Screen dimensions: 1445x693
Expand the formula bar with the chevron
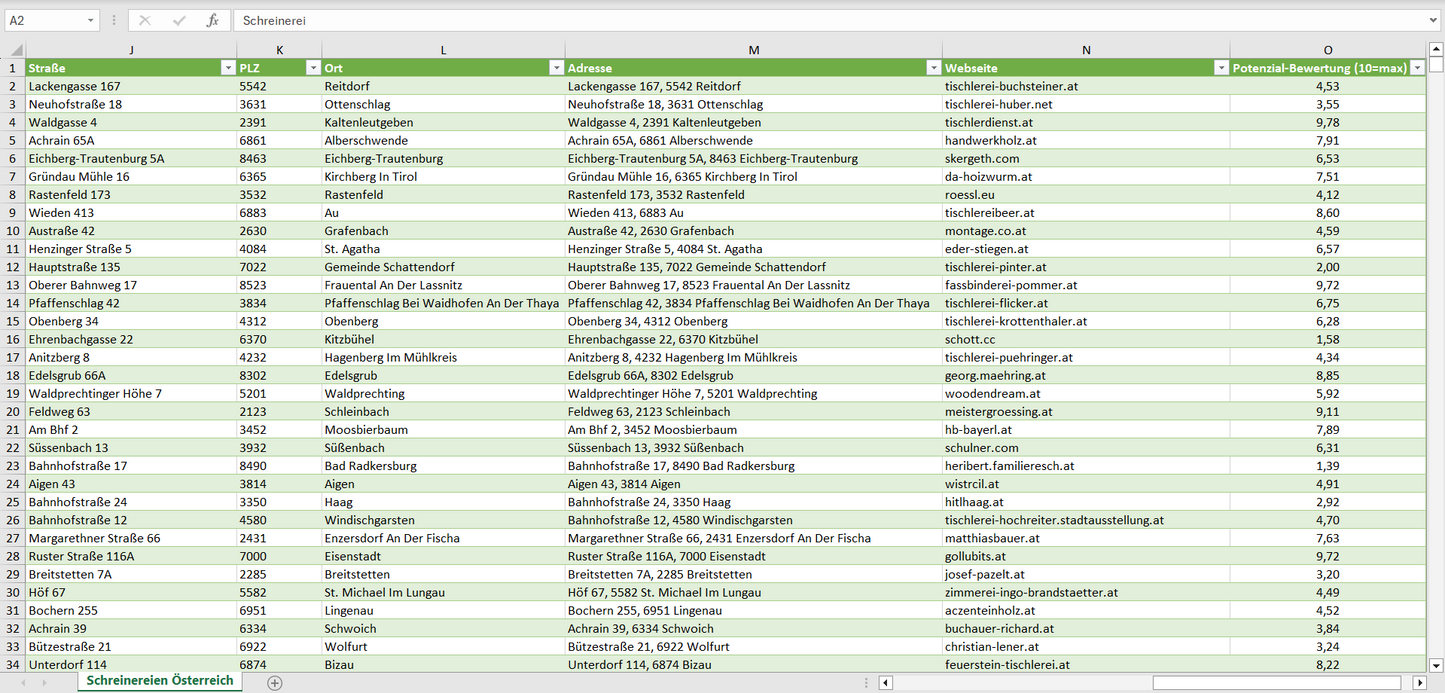pyautogui.click(x=1434, y=20)
